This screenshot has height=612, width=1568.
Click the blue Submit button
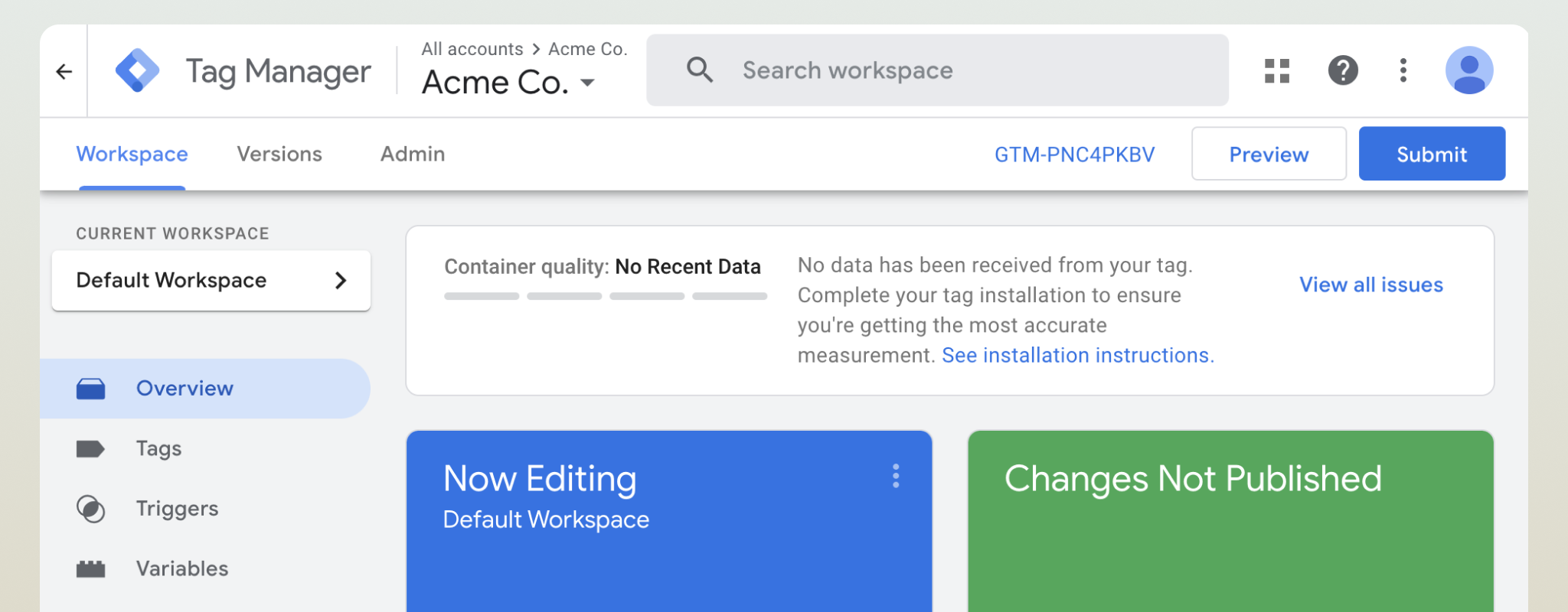pyautogui.click(x=1432, y=154)
